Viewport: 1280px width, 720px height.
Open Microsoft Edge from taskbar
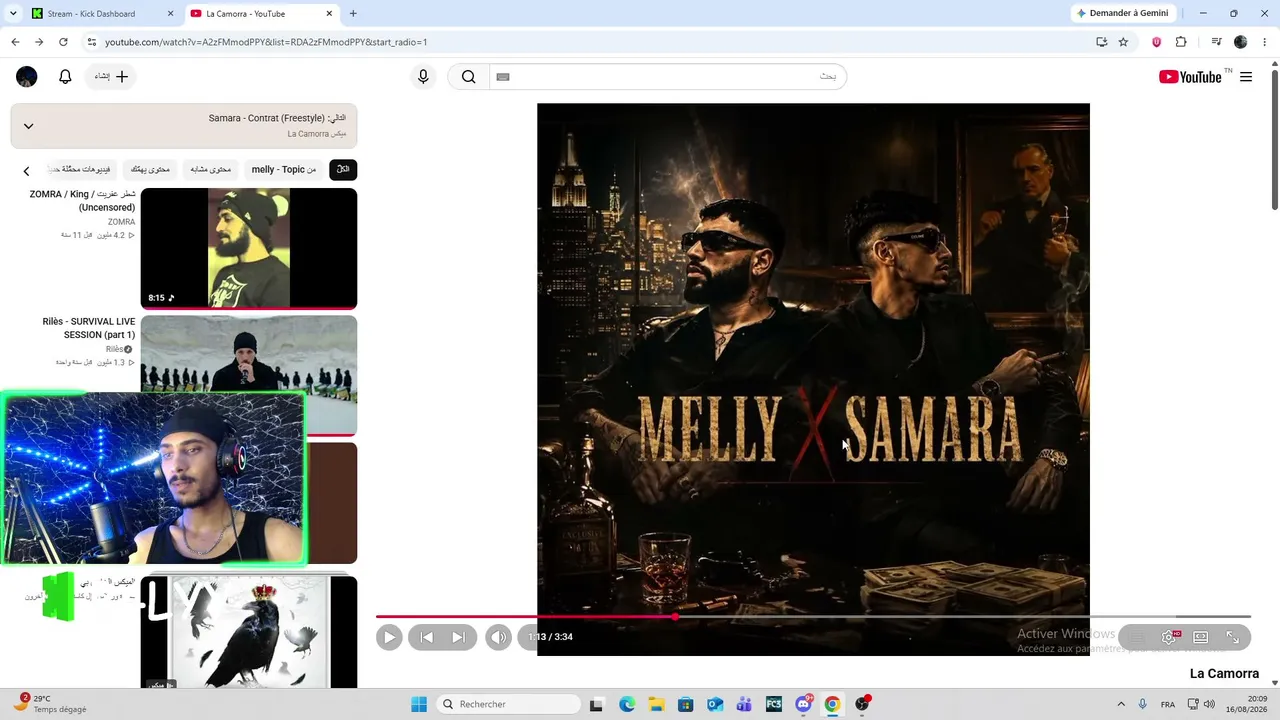click(627, 704)
